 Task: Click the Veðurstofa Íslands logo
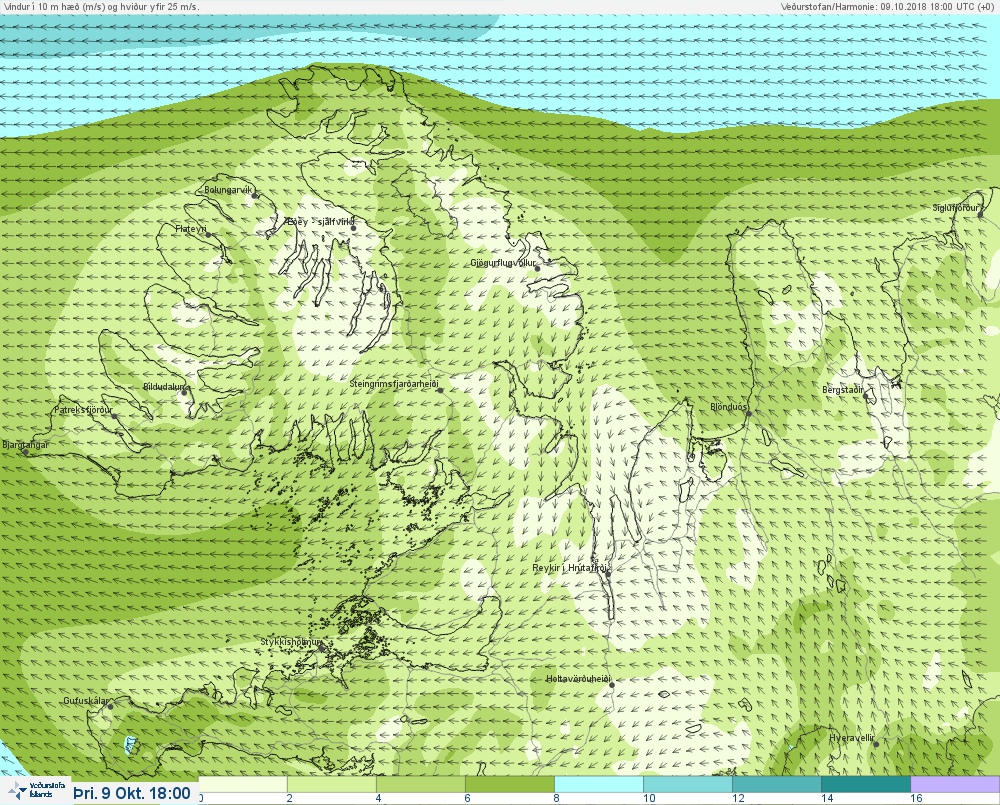pos(35,791)
